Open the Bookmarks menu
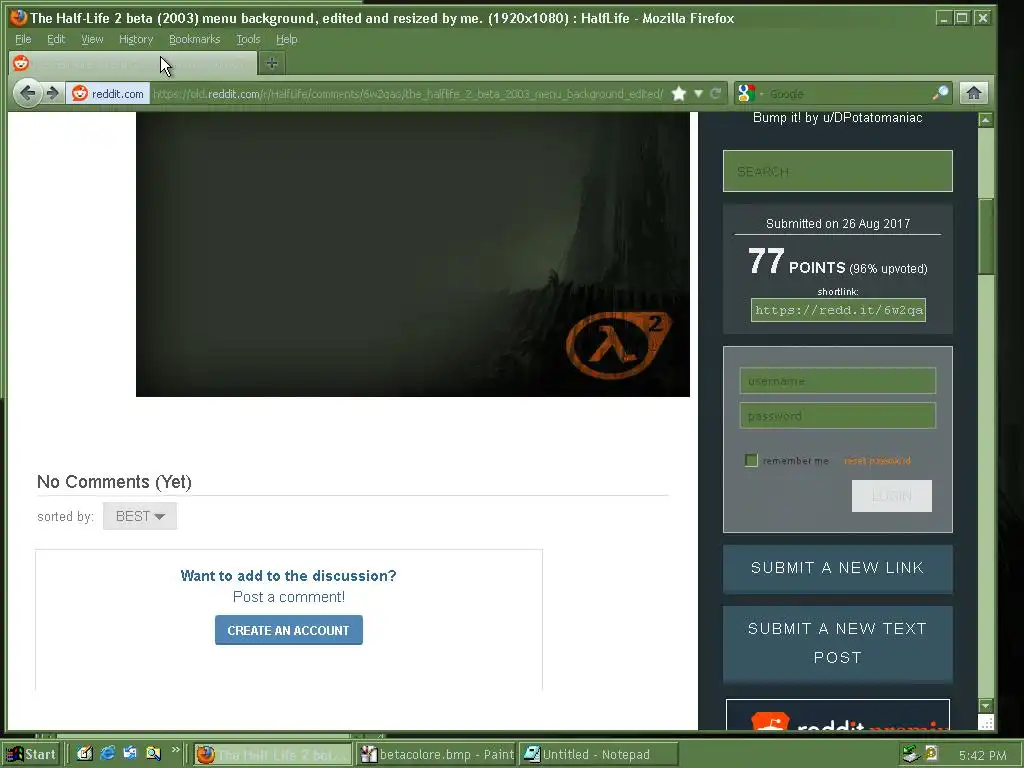This screenshot has height=768, width=1024. pos(195,39)
